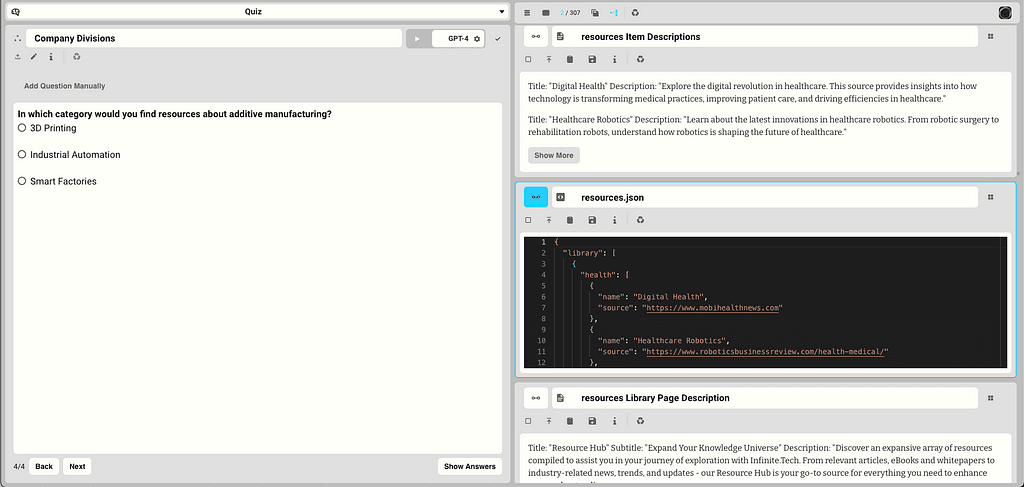This screenshot has height=487, width=1024.
Task: Click the code icon of resources.json
Action: pyautogui.click(x=560, y=197)
